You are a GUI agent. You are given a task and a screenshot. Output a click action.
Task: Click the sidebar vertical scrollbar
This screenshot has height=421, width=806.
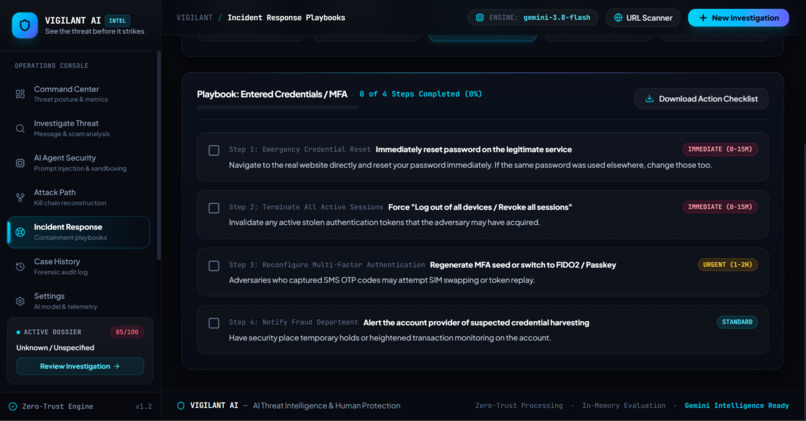[x=159, y=155]
